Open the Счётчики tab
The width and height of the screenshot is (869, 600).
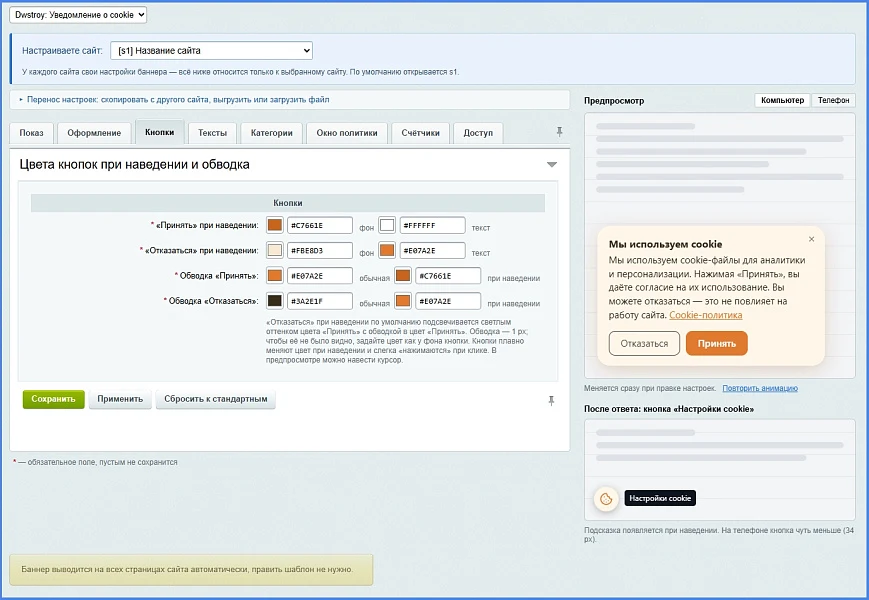421,133
